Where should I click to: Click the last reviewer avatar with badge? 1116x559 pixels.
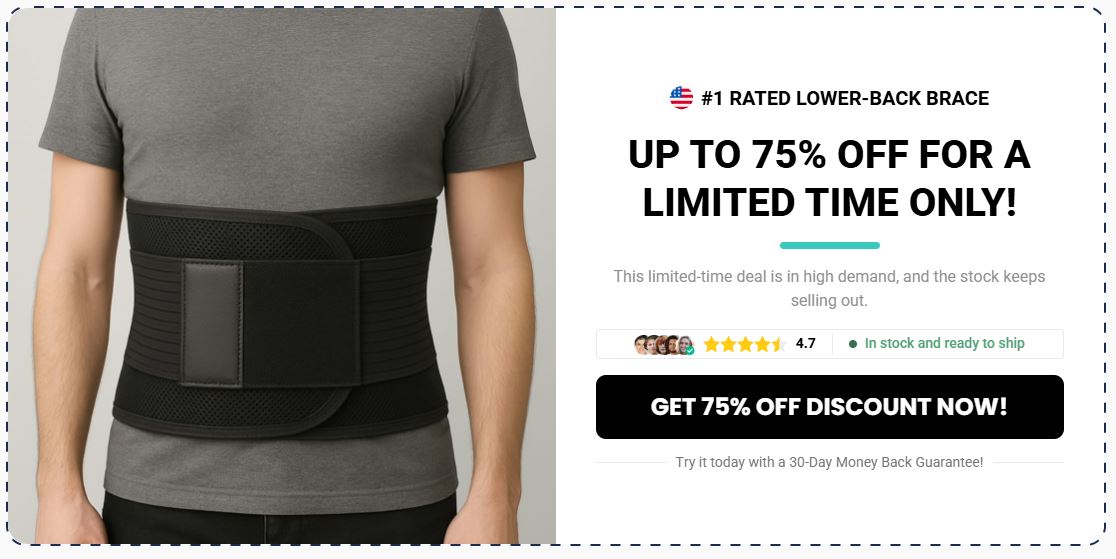(686, 345)
